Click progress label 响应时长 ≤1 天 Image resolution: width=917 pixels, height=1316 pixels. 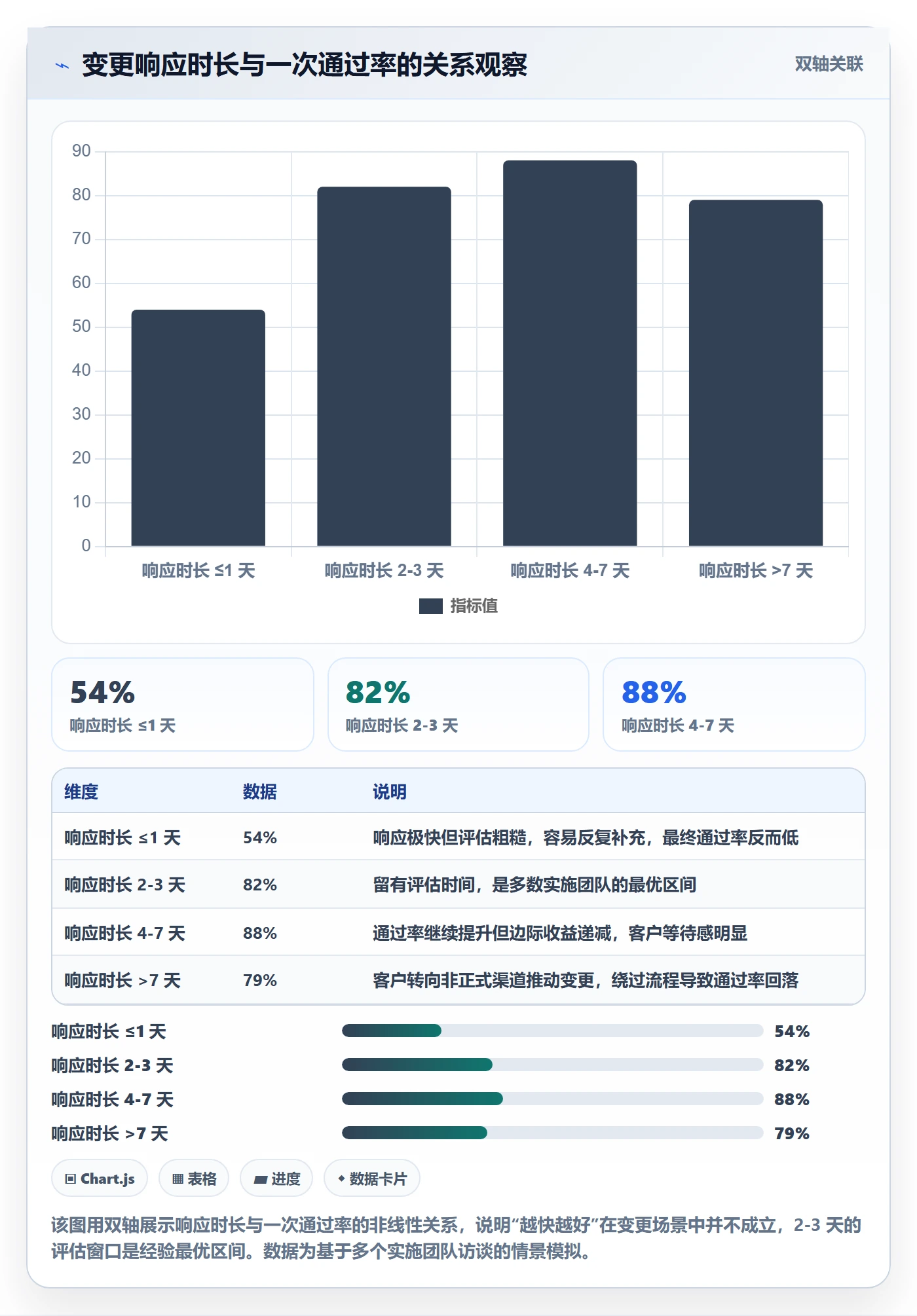109,1032
